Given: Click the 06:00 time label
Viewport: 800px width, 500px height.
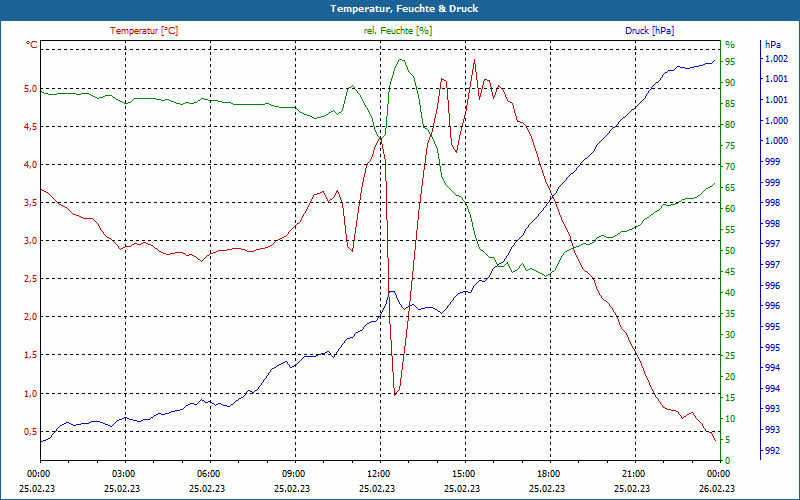Looking at the screenshot, I should (x=208, y=473).
